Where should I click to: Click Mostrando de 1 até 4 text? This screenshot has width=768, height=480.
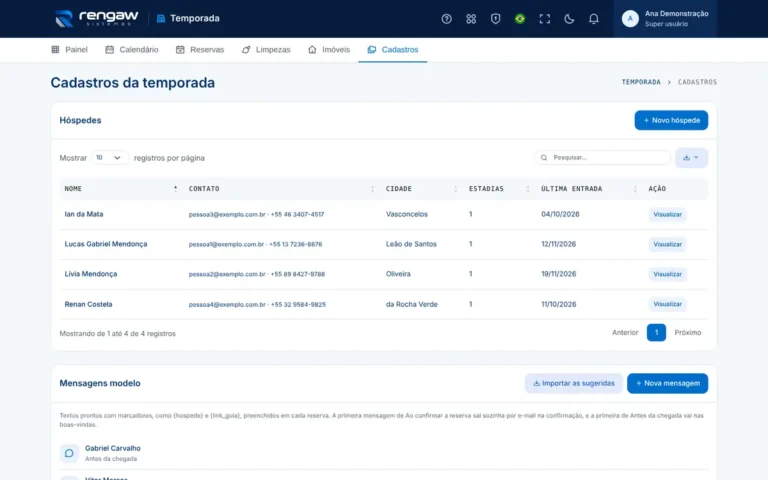point(118,334)
